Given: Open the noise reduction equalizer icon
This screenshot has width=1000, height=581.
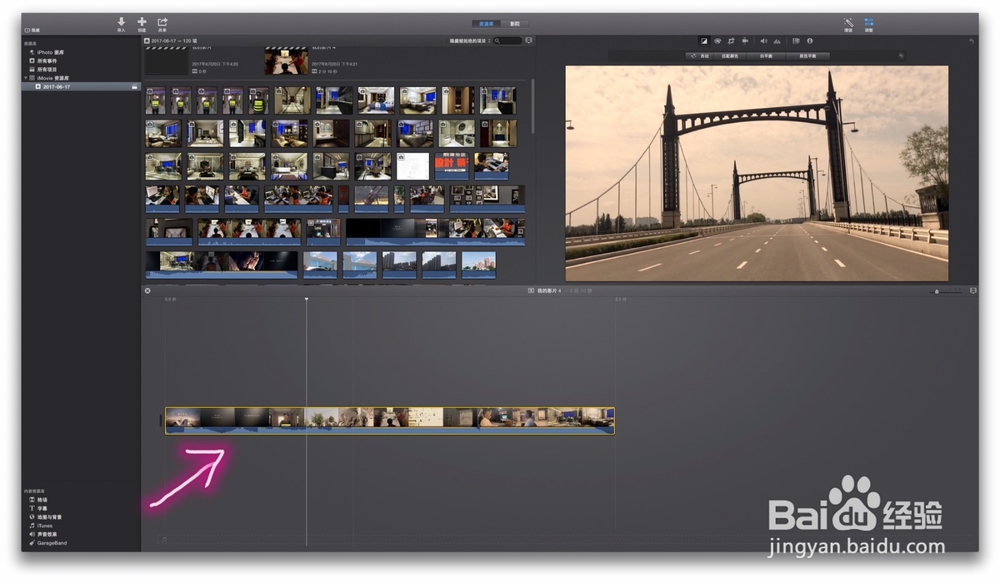Looking at the screenshot, I should pyautogui.click(x=777, y=41).
